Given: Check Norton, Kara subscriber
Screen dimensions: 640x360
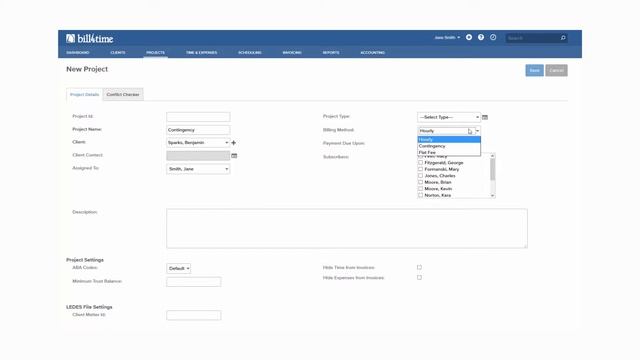Looking at the screenshot, I should click(420, 196).
